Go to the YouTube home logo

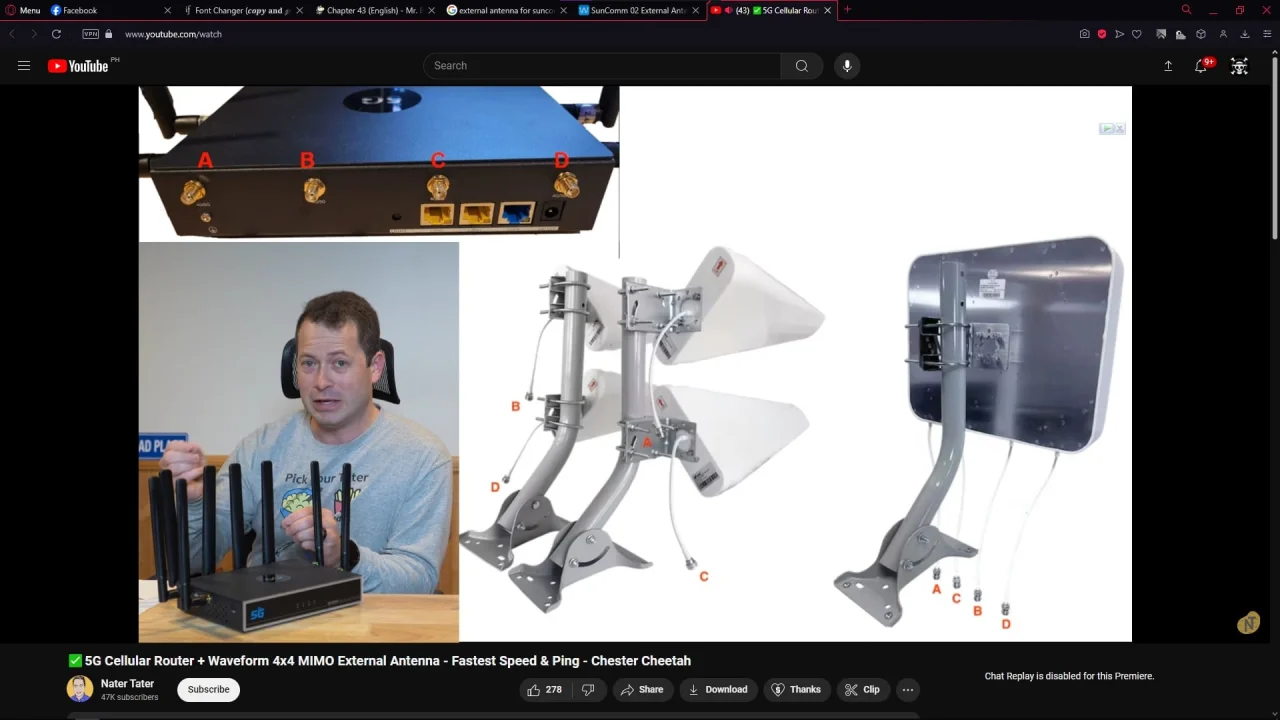tap(78, 66)
